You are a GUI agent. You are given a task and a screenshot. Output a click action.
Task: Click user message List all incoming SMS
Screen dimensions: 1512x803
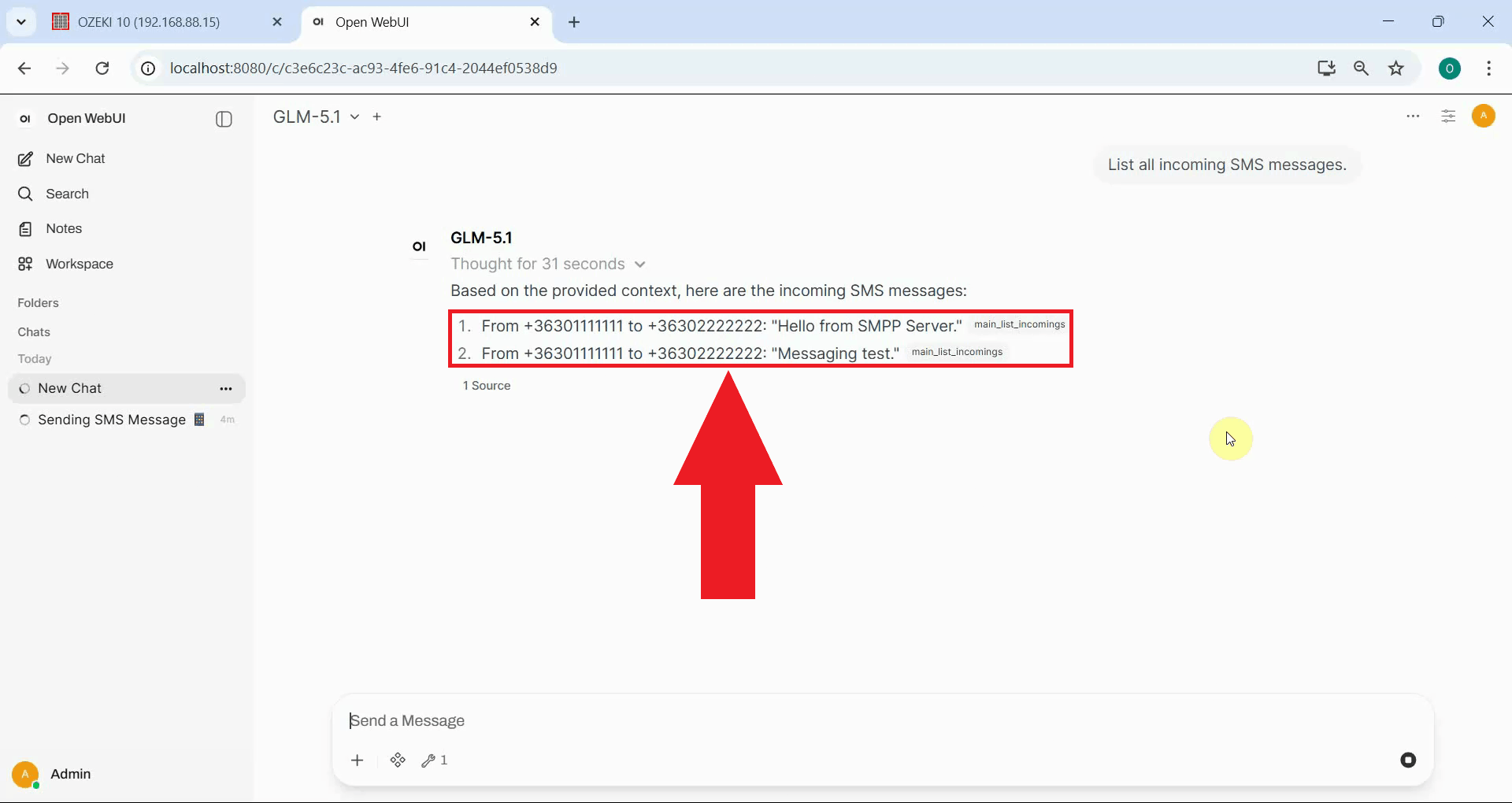pyautogui.click(x=1227, y=165)
